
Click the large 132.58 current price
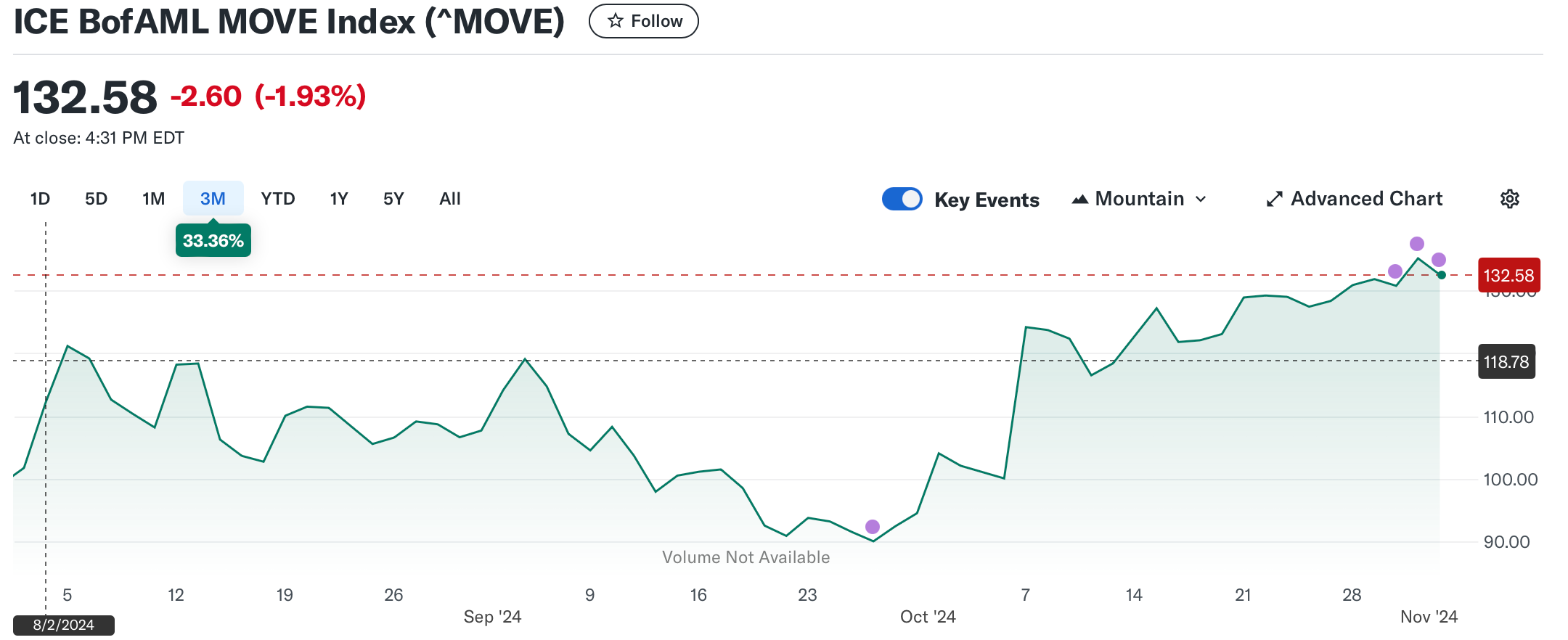coord(85,97)
